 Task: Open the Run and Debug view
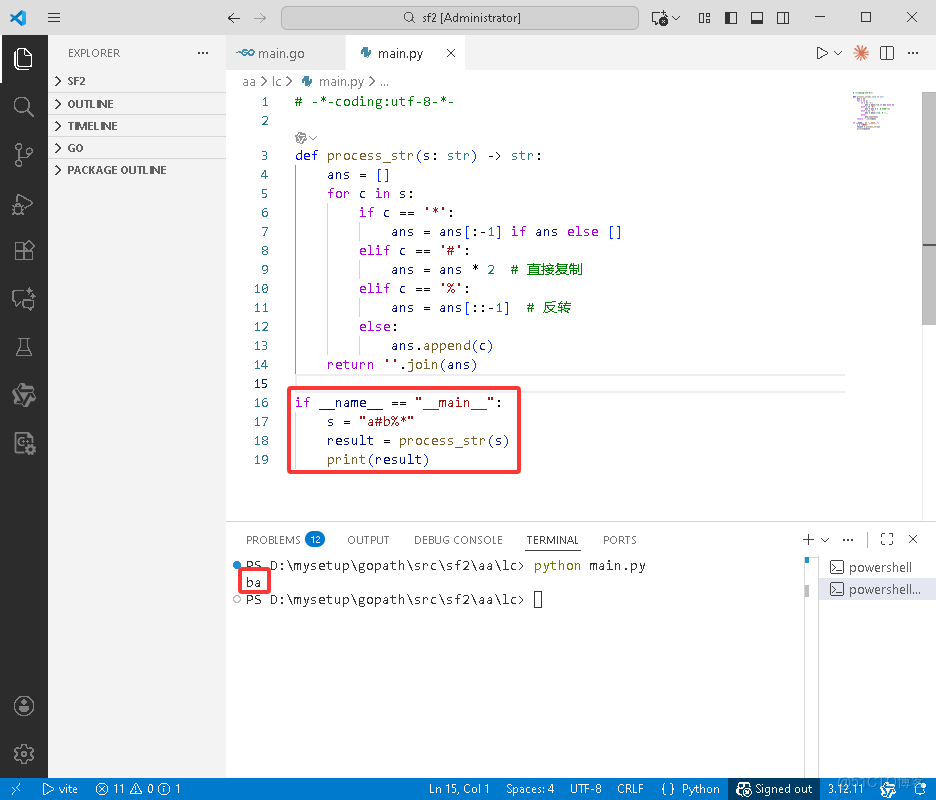24,203
